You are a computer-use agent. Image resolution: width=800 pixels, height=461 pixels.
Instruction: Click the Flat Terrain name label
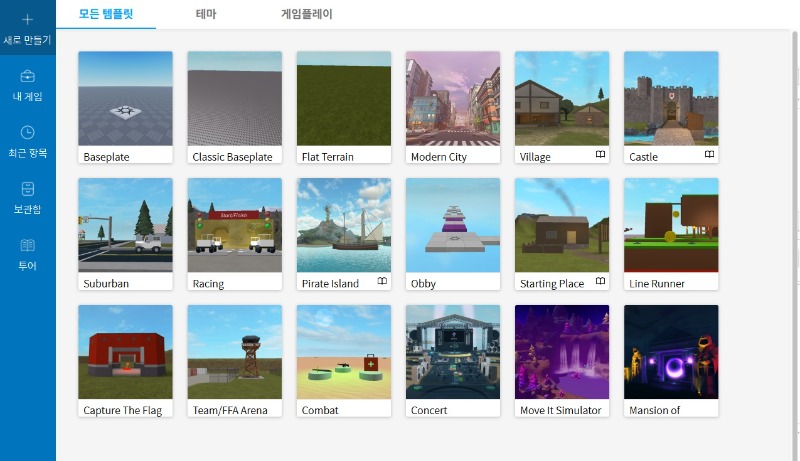pos(328,157)
